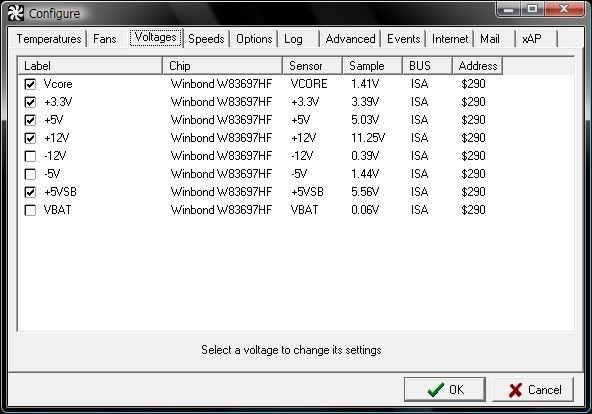
Task: Toggle the VBAT checkbox on
Action: tap(30, 210)
